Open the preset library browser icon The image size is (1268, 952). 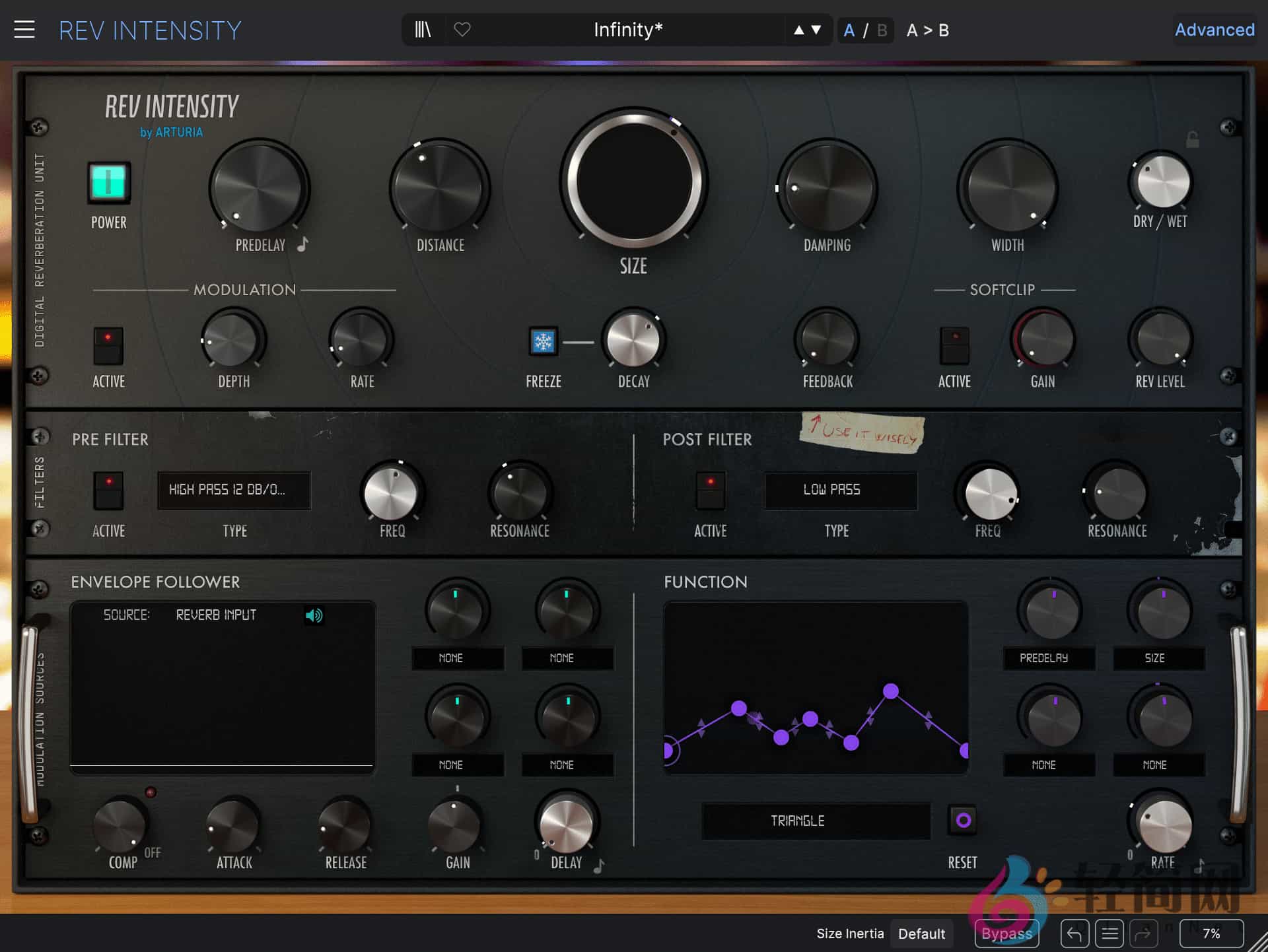421,29
